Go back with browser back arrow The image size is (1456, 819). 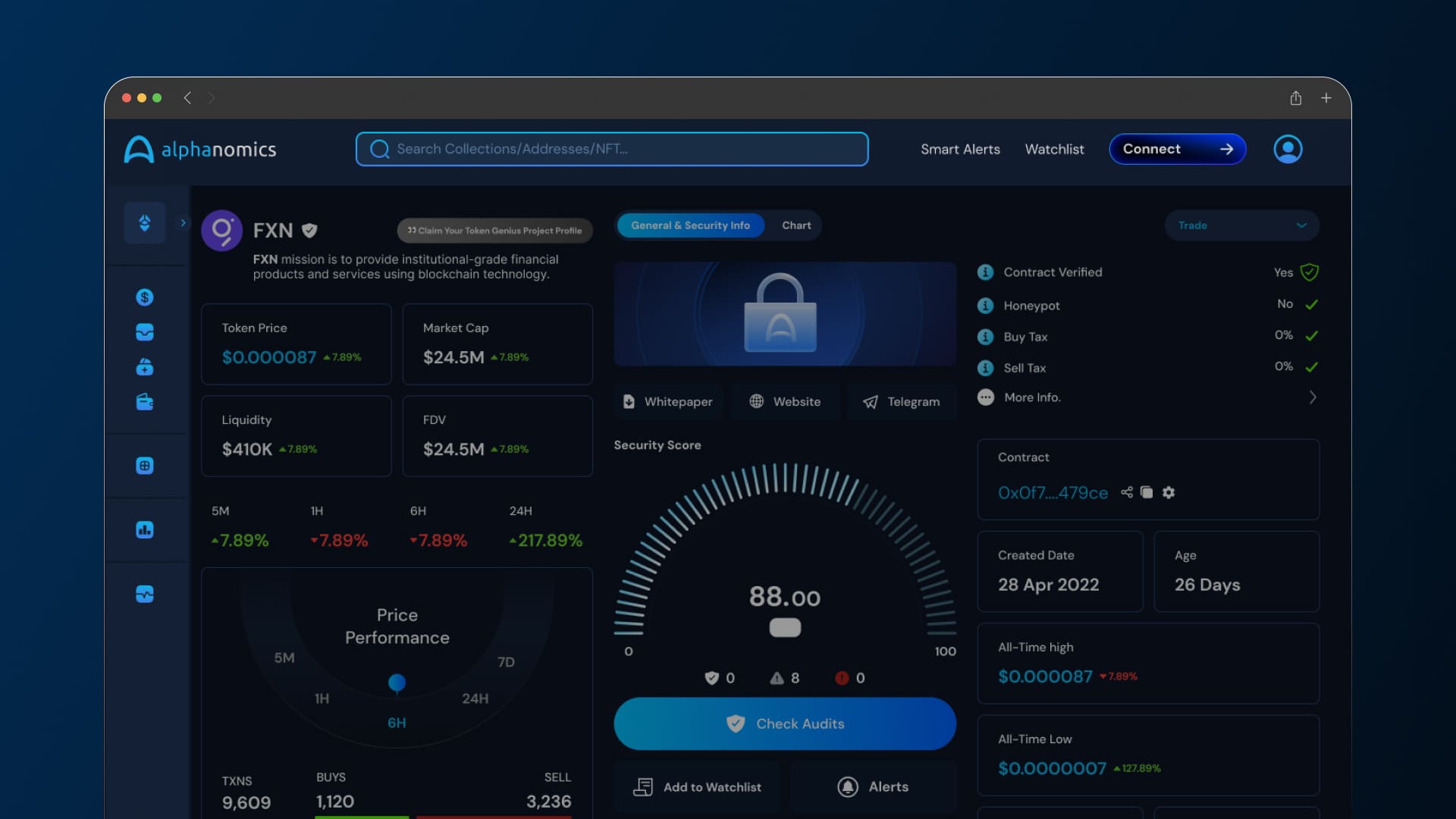pyautogui.click(x=187, y=98)
